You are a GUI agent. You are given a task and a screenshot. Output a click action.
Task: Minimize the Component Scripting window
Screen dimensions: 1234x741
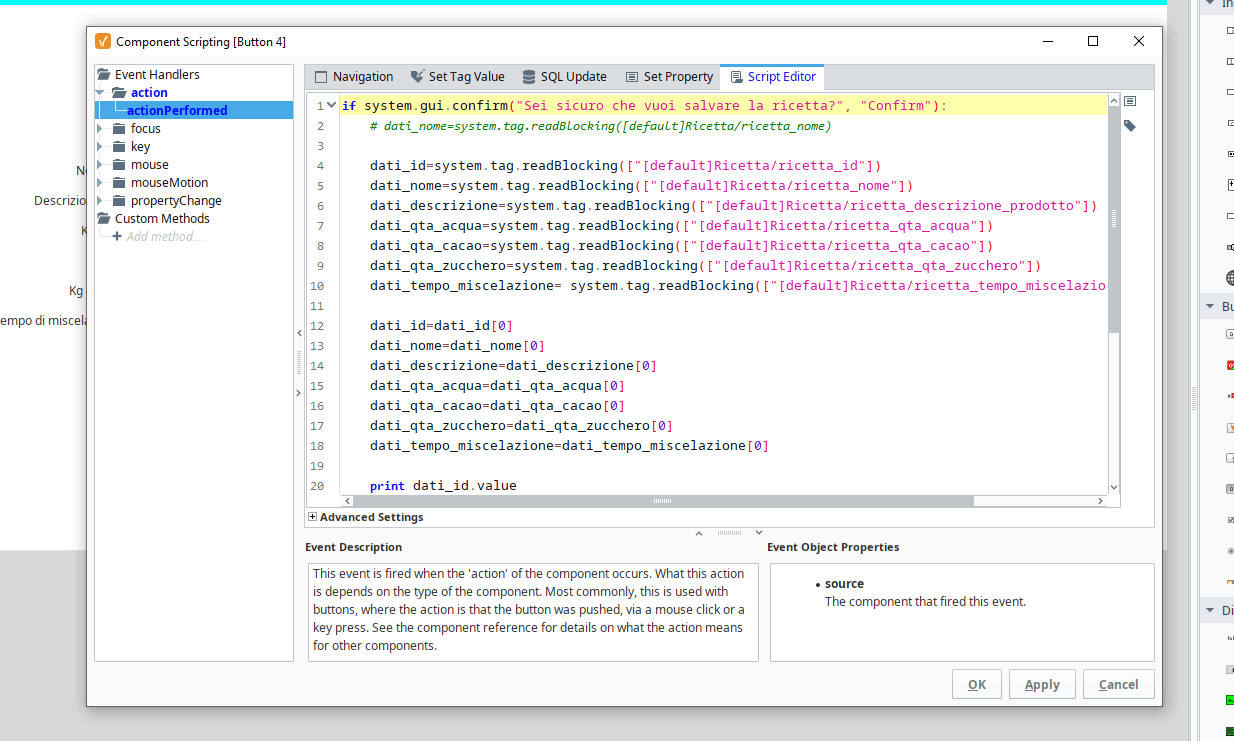1048,42
